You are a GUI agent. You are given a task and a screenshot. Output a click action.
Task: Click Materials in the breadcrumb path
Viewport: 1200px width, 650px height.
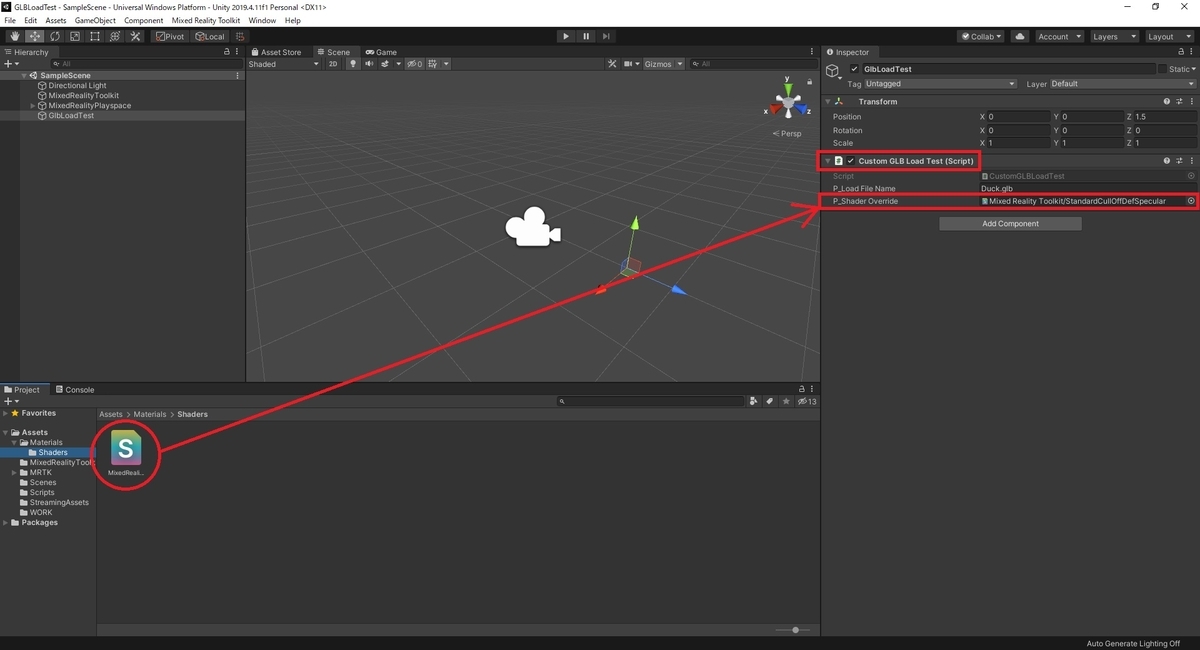tap(150, 414)
